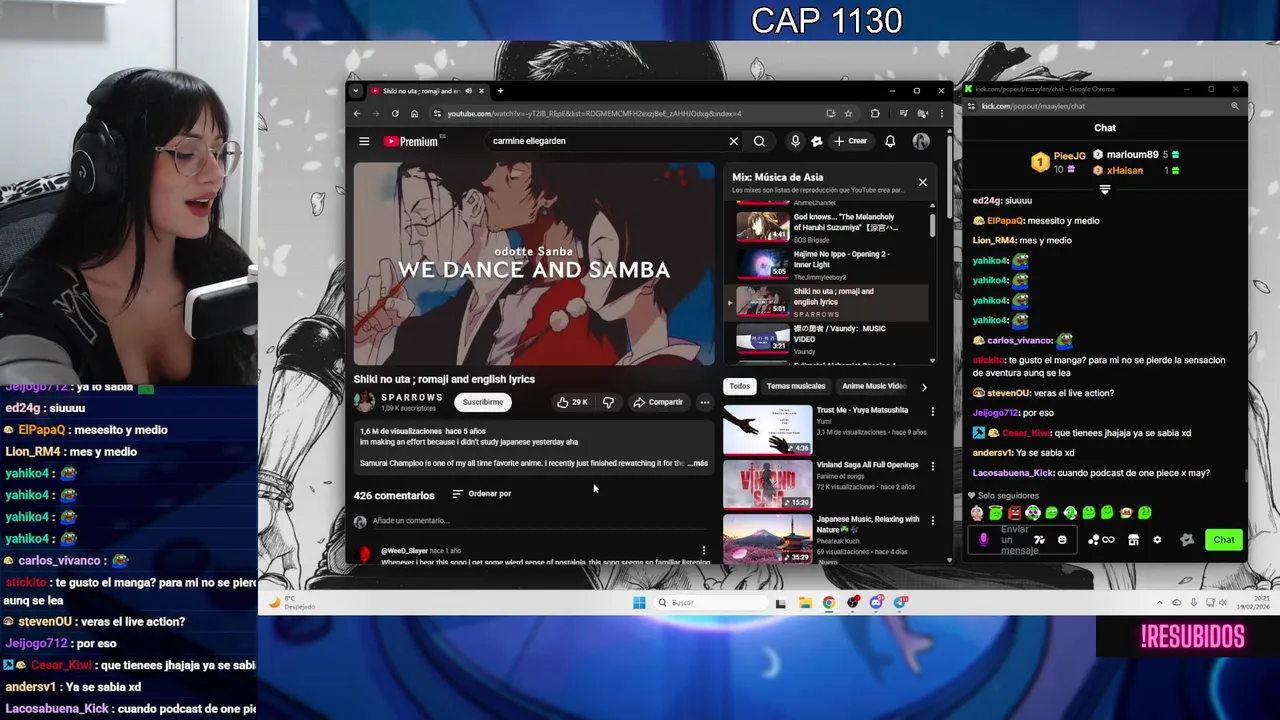This screenshot has width=1280, height=720.
Task: Open the site info icon in the address bar
Action: [438, 113]
